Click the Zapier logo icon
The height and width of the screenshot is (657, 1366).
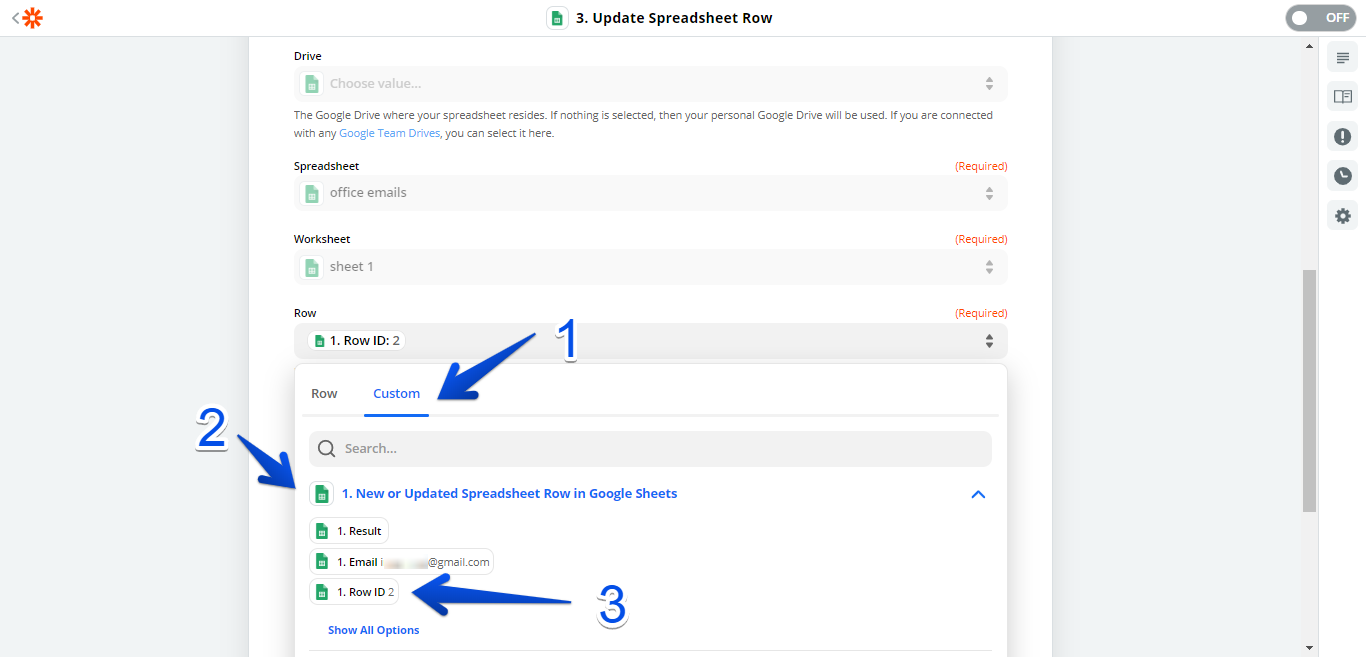[x=33, y=18]
